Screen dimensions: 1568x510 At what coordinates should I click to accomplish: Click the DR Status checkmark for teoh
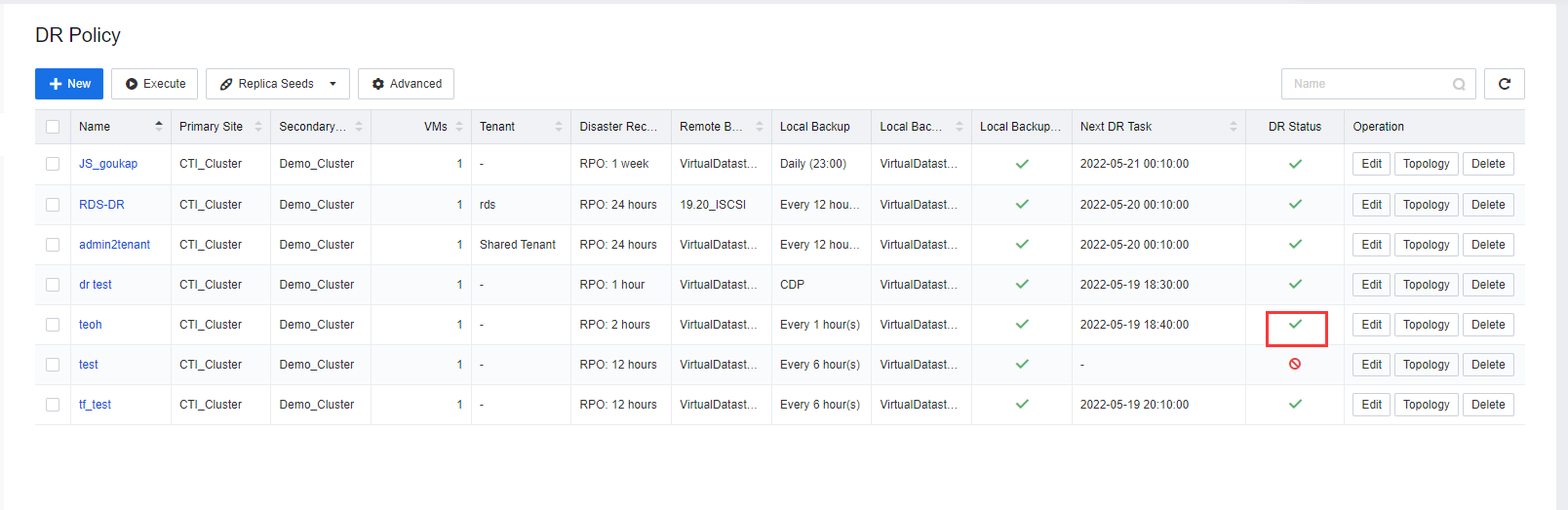click(1295, 324)
